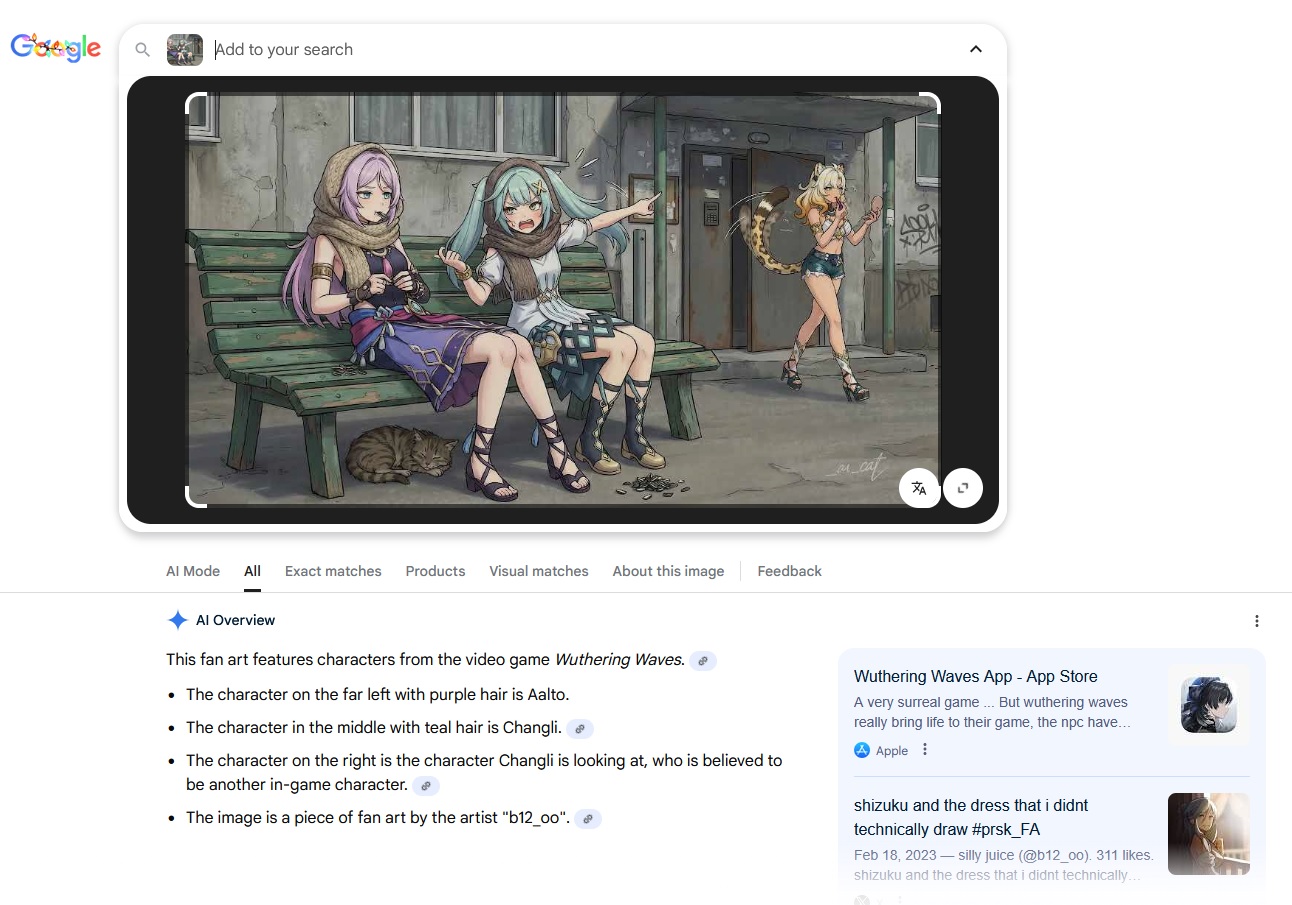This screenshot has height=905, width=1292.
Task: Click the Google logo
Action: (56, 47)
